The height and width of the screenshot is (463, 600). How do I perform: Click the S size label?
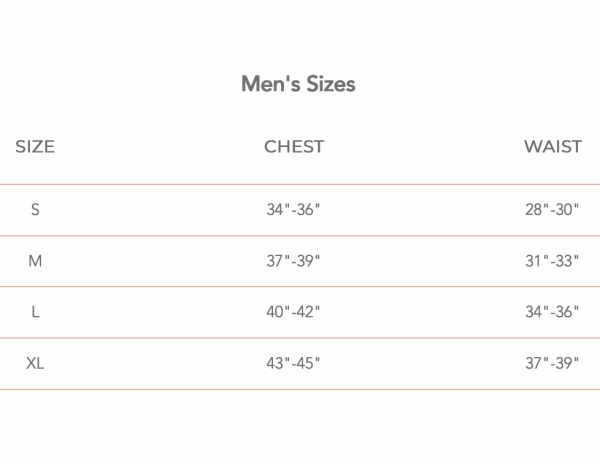35,210
